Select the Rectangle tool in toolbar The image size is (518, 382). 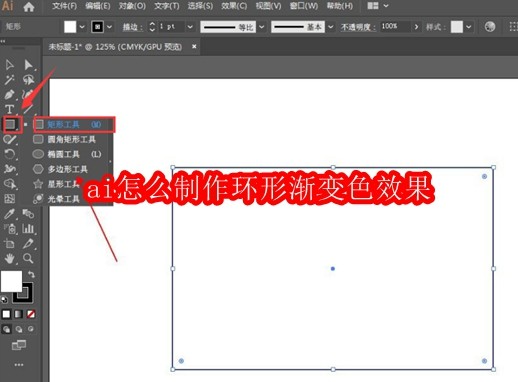click(10, 124)
